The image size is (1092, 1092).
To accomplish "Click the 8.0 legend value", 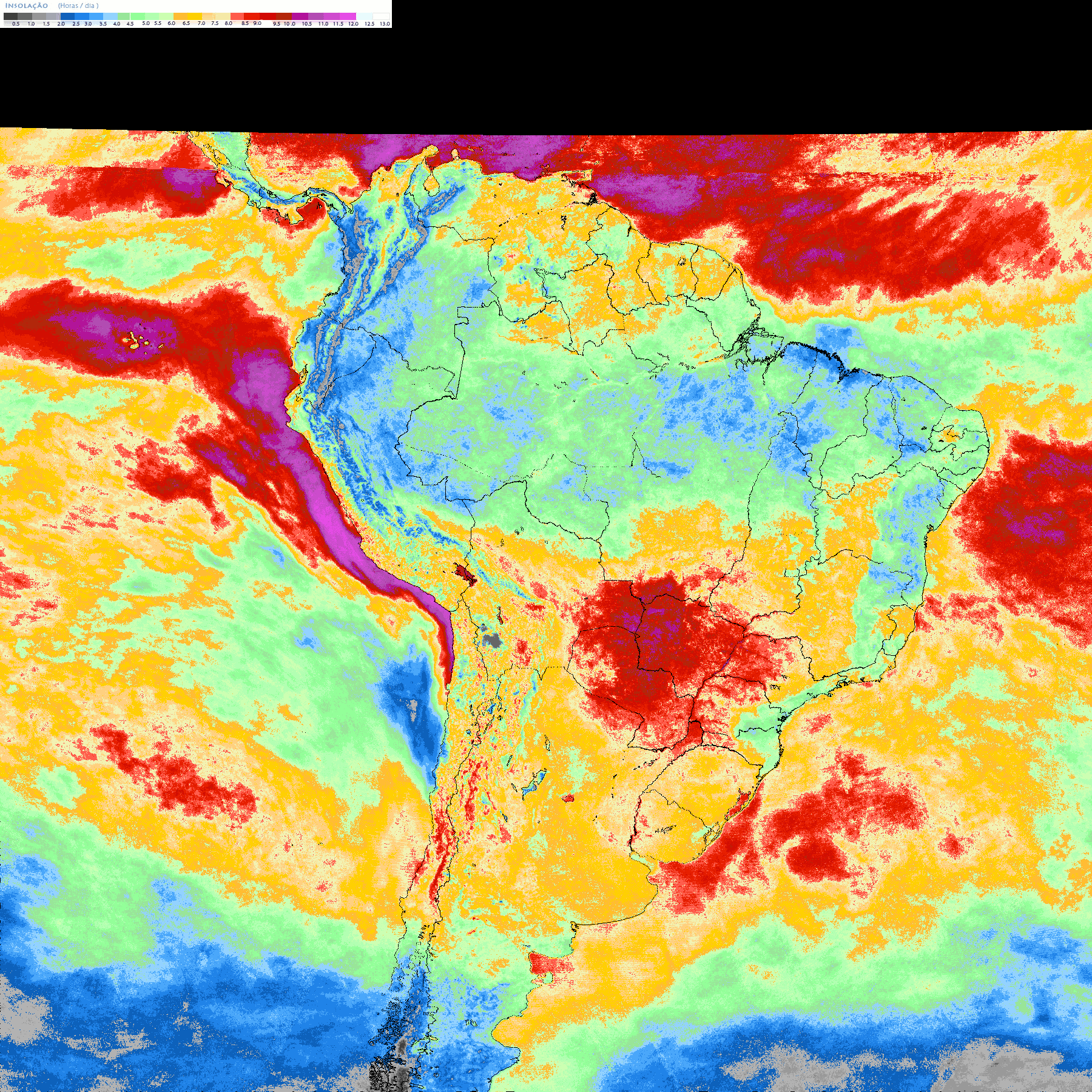I will (x=229, y=23).
